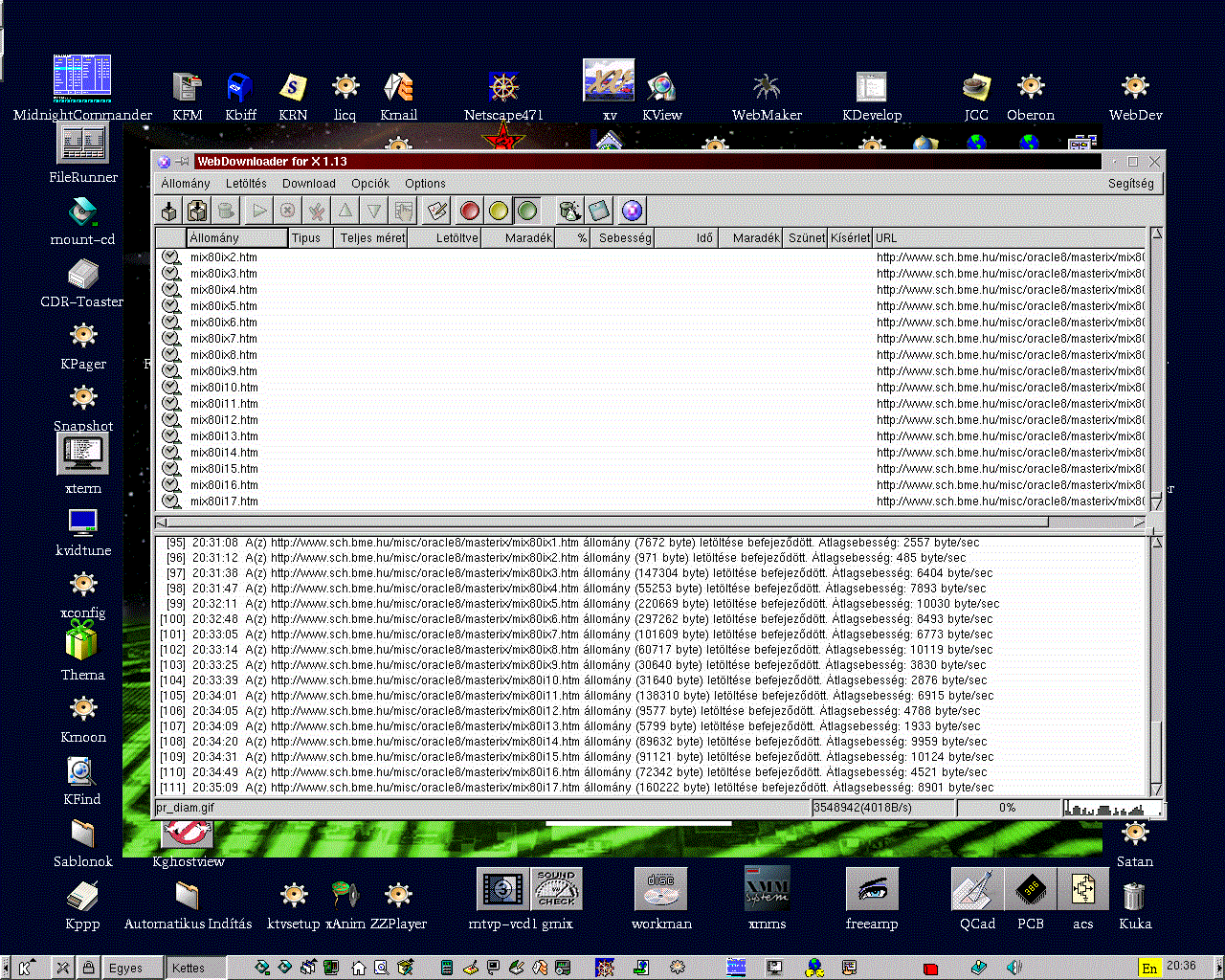Open the Állomány menu
This screenshot has height=980, width=1225.
click(x=185, y=184)
